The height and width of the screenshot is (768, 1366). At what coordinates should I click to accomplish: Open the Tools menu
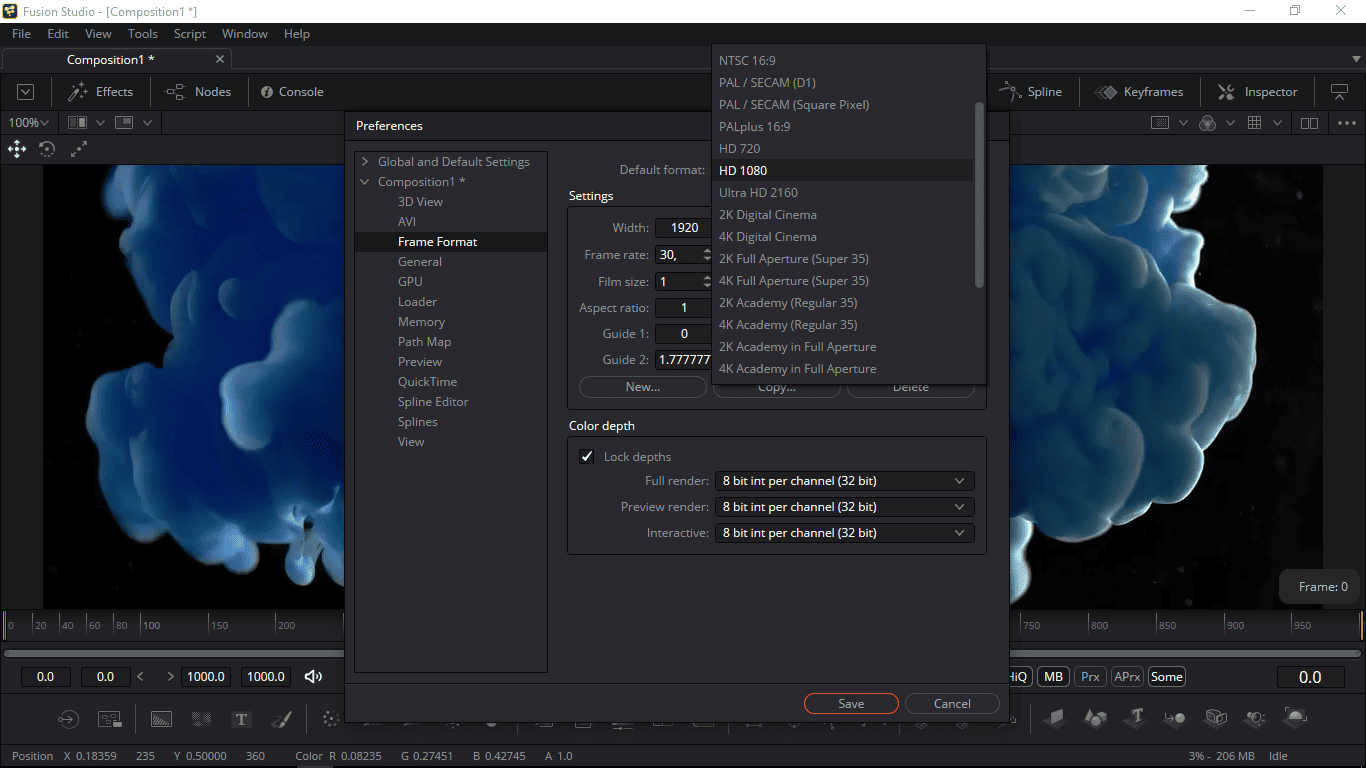143,34
